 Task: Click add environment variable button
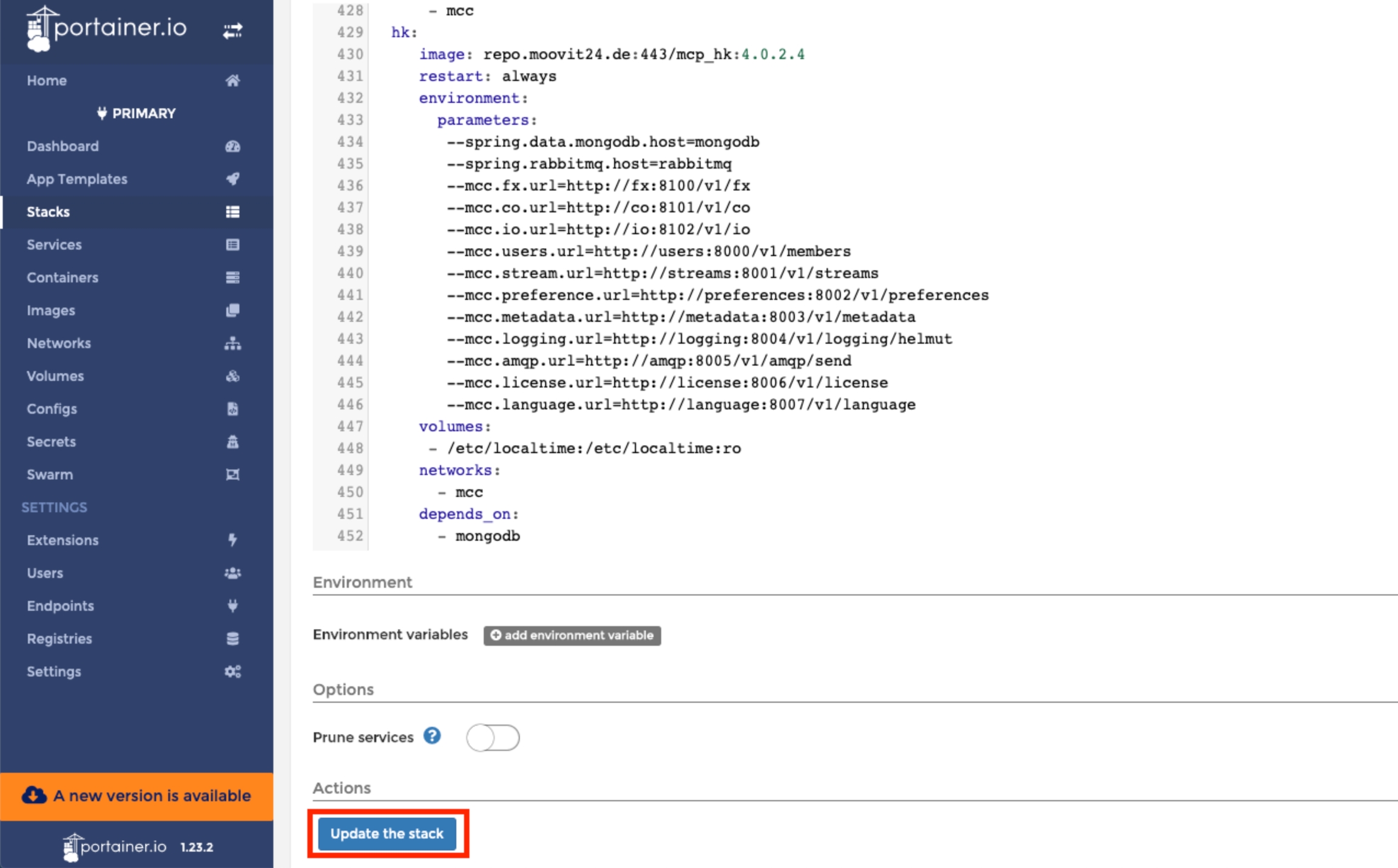pos(572,635)
